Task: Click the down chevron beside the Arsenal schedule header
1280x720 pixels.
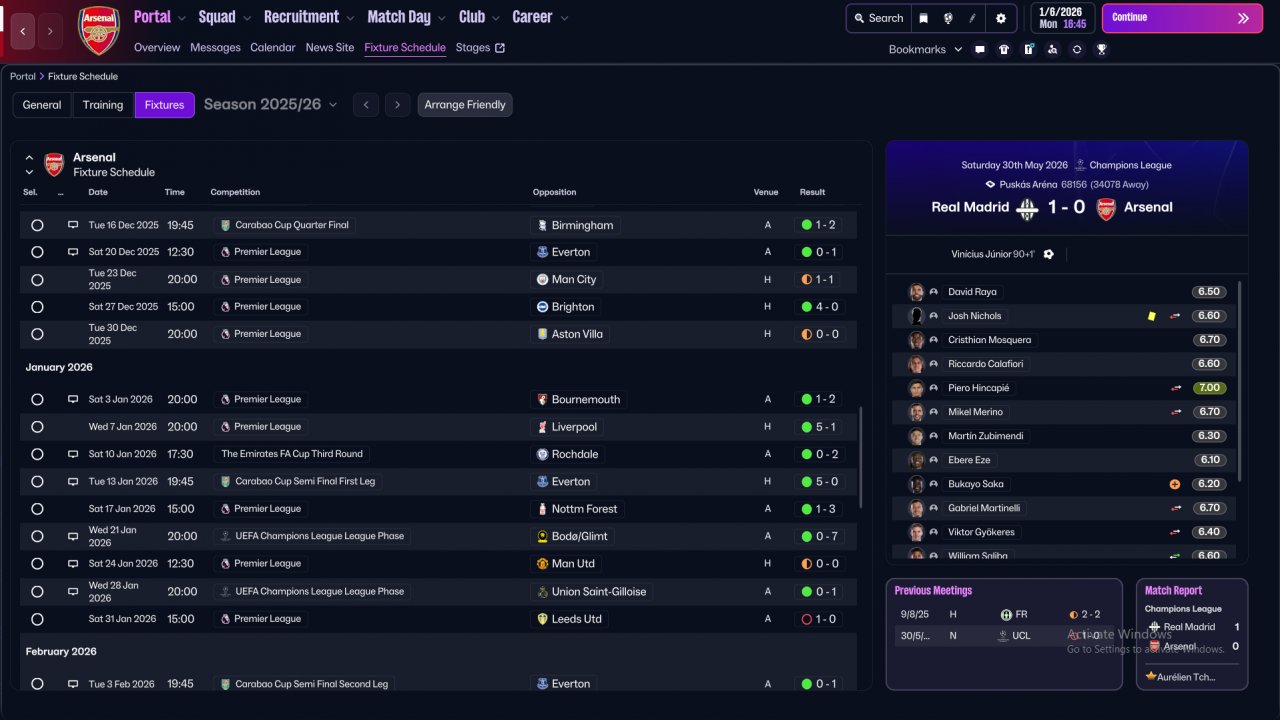Action: (29, 172)
